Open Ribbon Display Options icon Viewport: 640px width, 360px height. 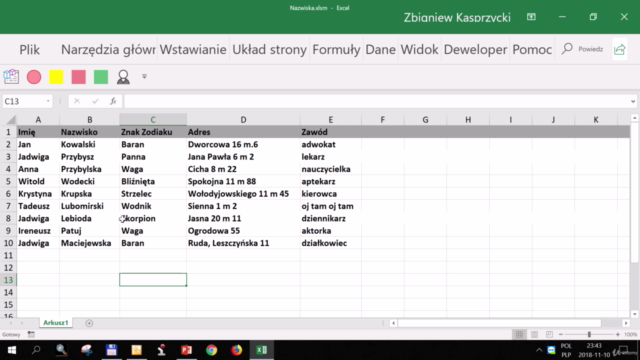531,17
